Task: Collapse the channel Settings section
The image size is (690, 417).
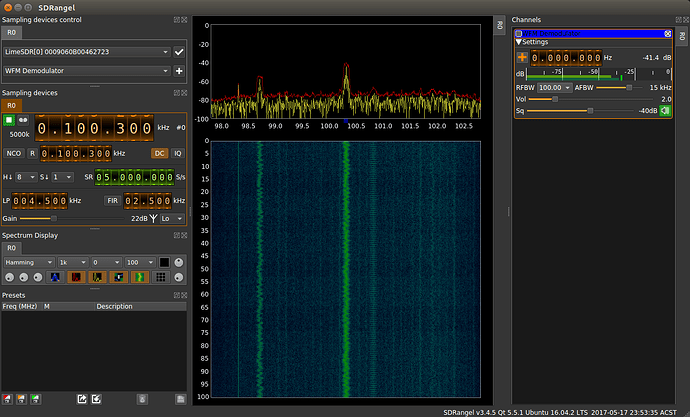Action: [519, 41]
